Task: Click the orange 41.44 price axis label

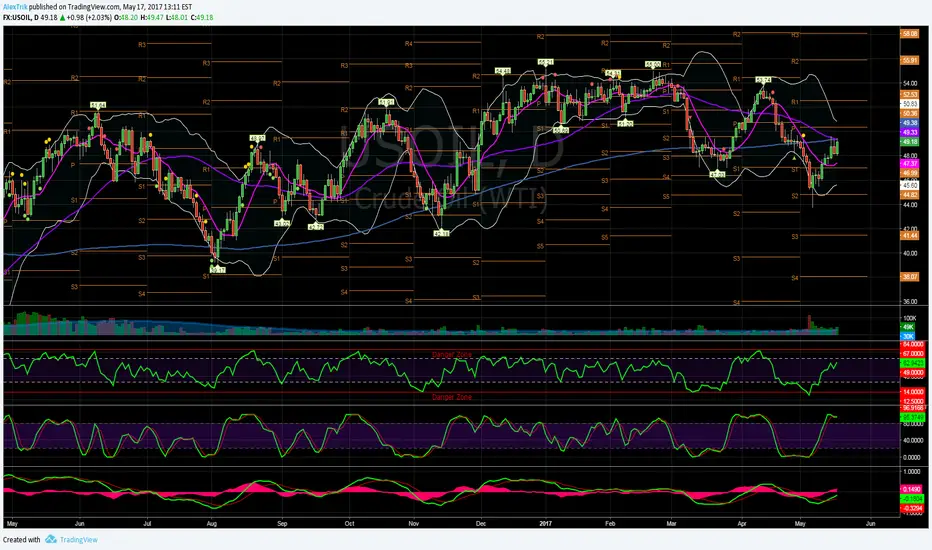Action: [x=910, y=236]
